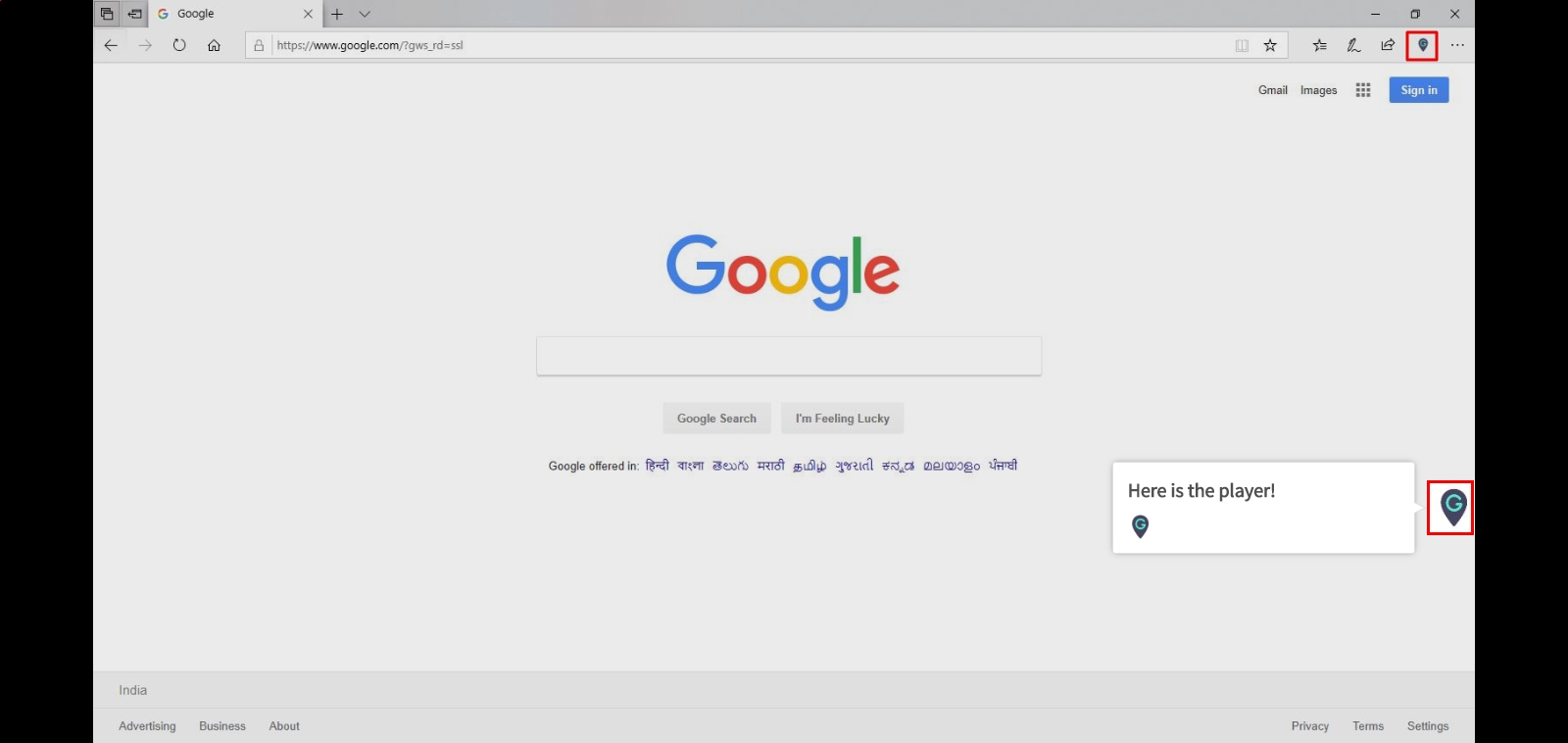The height and width of the screenshot is (743, 1568).
Task: Switch Google to Telugu language
Action: tap(730, 466)
